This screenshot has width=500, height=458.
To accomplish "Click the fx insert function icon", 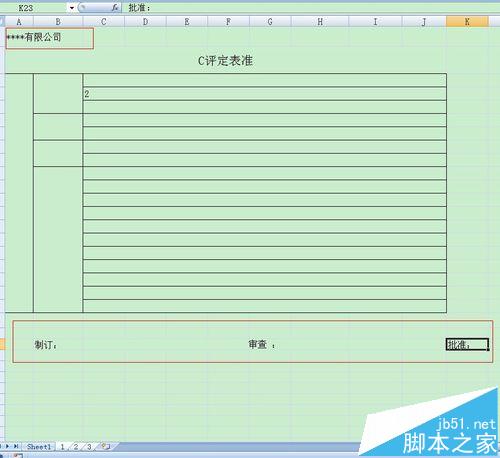I will (115, 8).
